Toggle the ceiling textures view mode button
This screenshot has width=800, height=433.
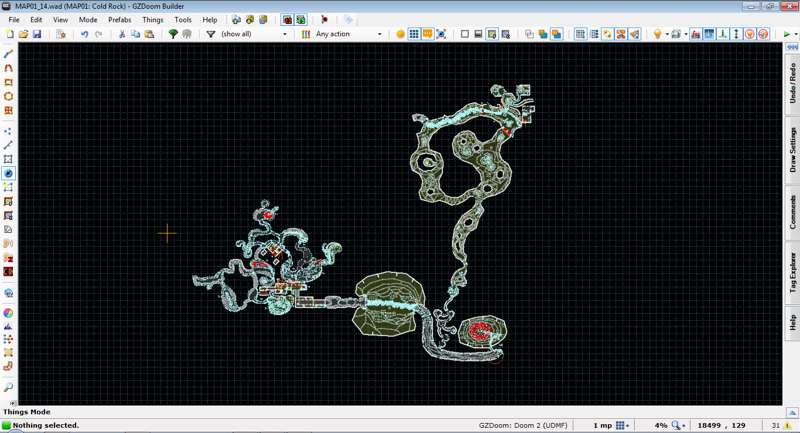(x=506, y=34)
